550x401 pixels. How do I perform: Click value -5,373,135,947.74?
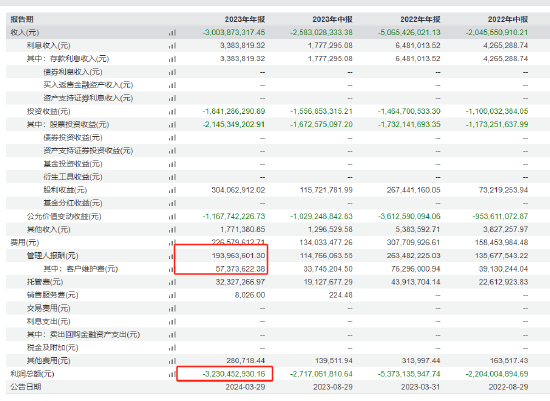click(409, 374)
